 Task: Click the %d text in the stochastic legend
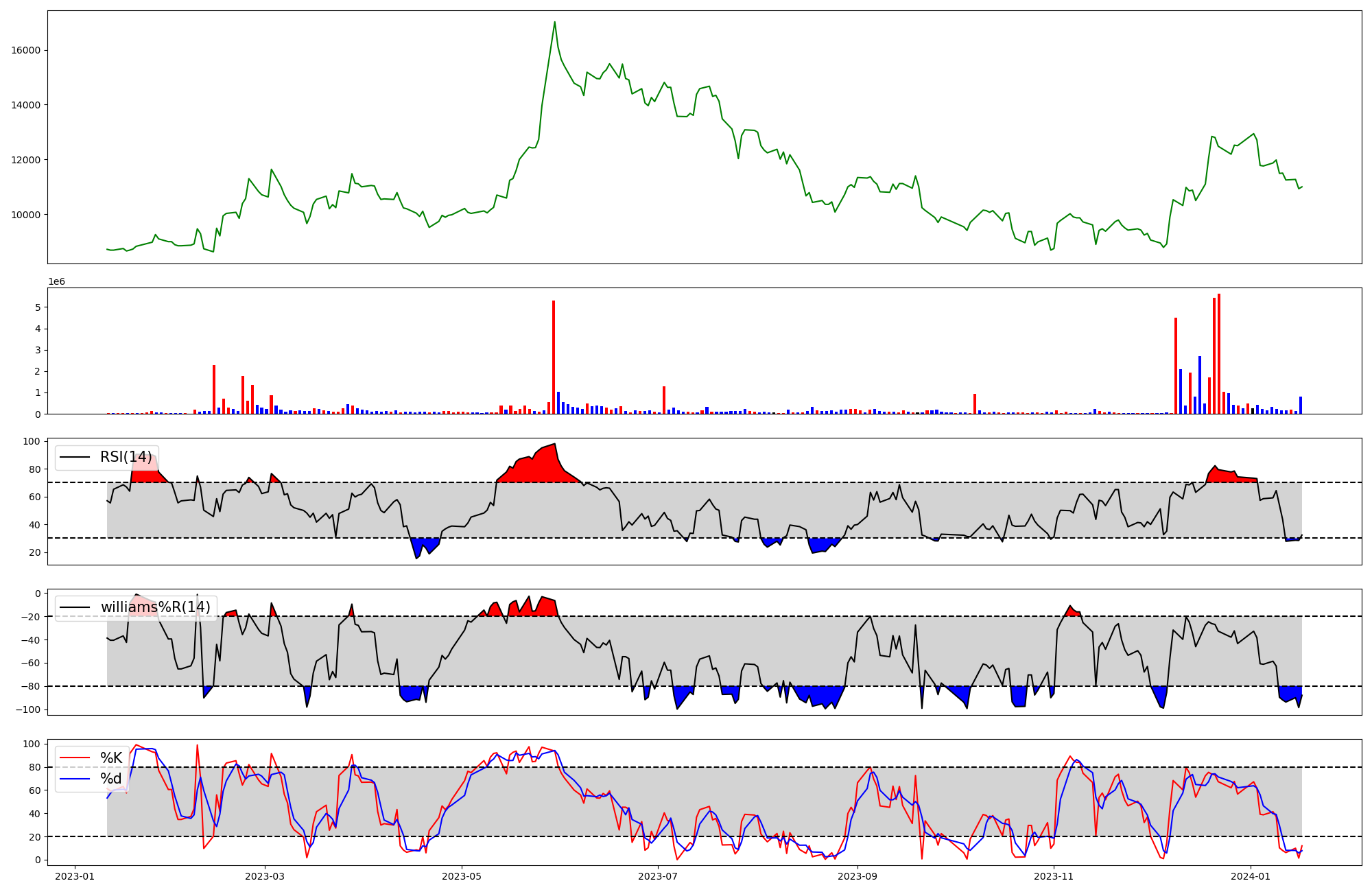[111, 779]
